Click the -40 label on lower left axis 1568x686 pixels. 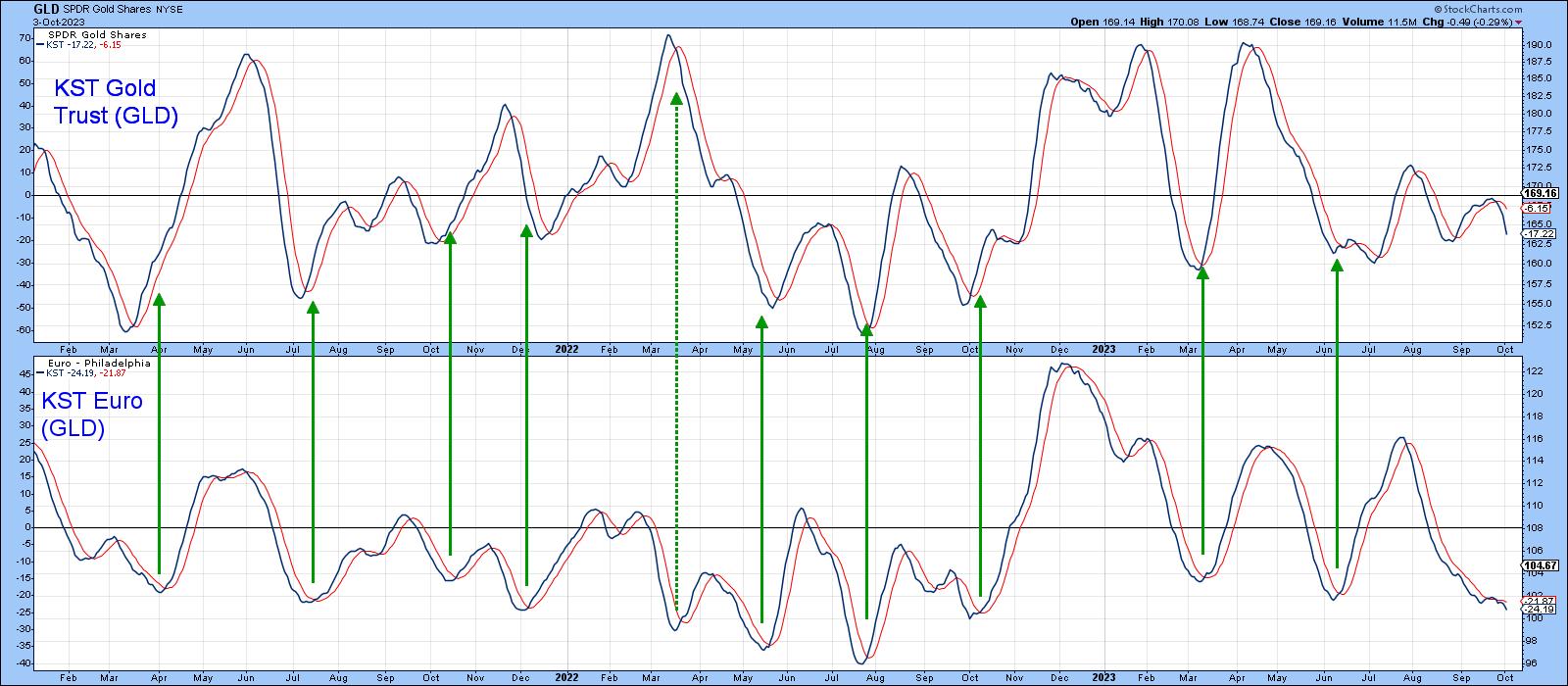click(x=23, y=662)
